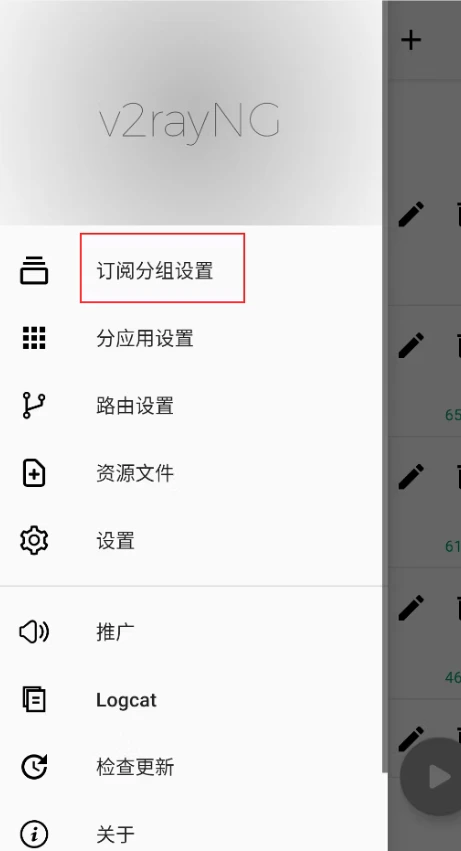461x851 pixels.
Task: Select 检查更新 check for updates
Action: 135,767
